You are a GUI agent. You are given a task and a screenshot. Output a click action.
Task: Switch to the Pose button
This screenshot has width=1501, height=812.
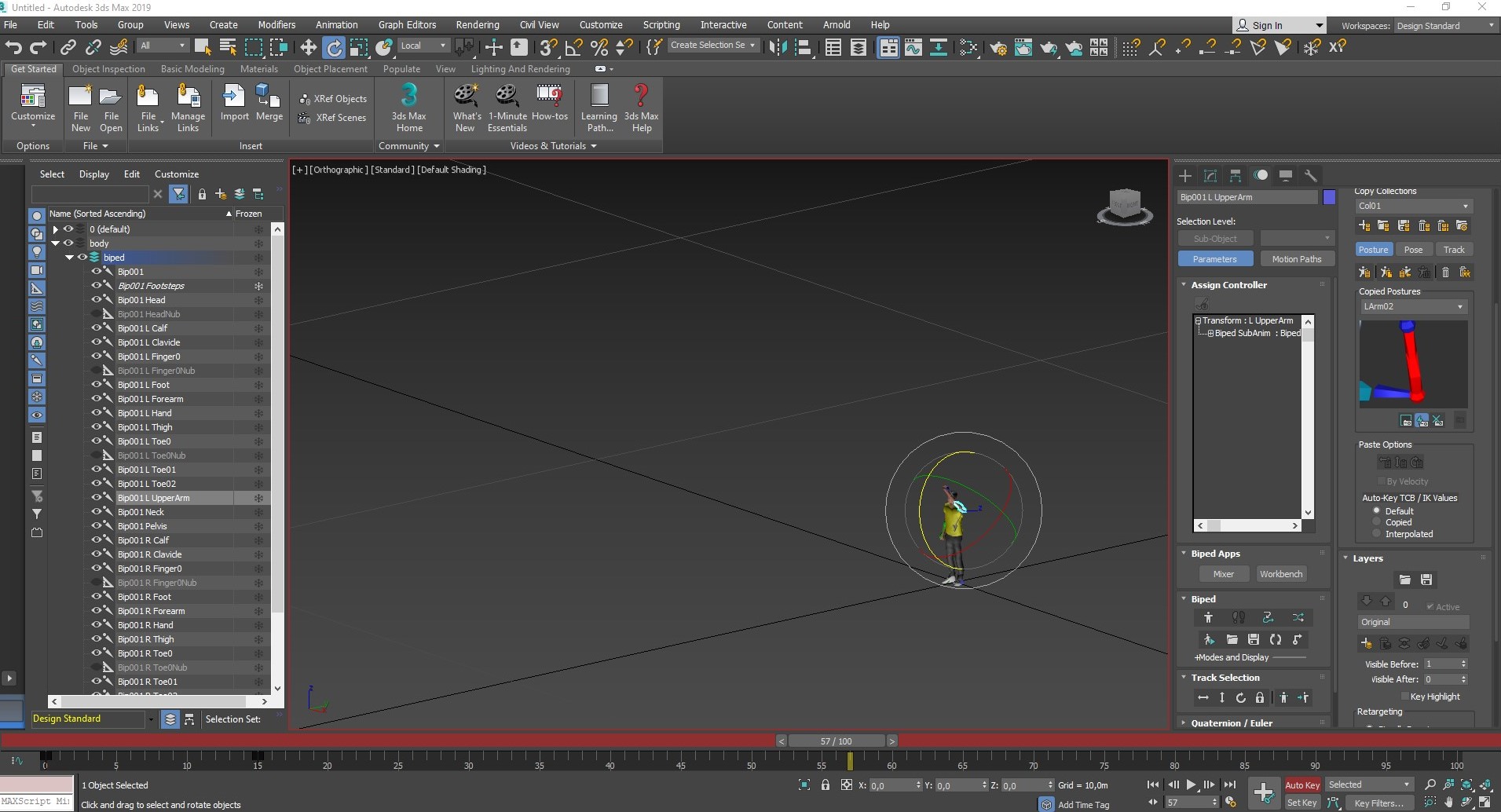click(1413, 250)
